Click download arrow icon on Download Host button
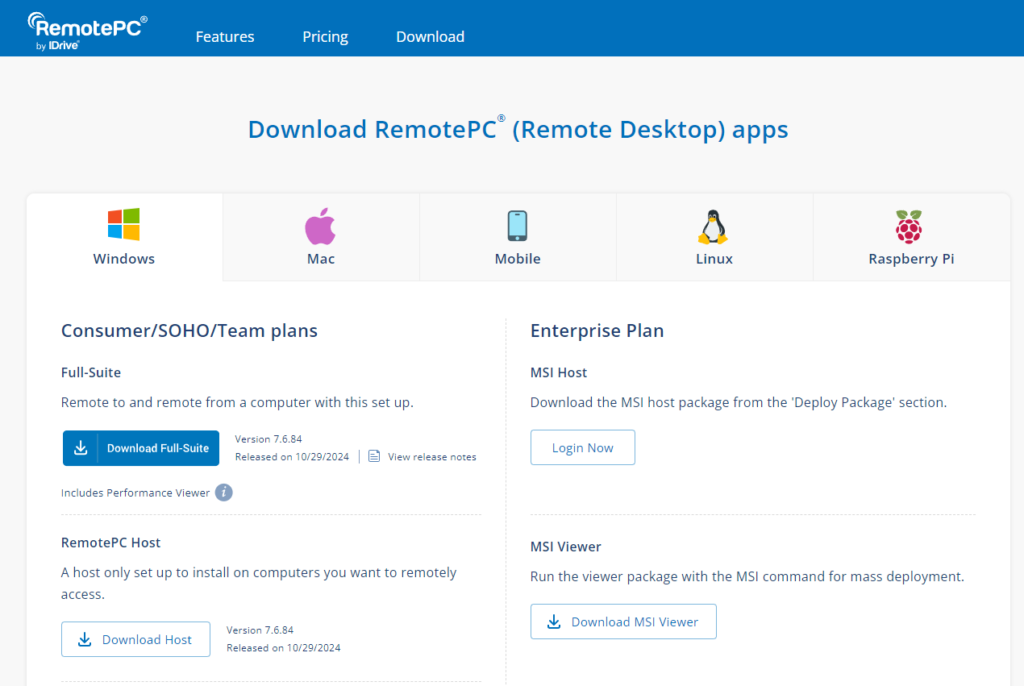The height and width of the screenshot is (686, 1024). 85,640
